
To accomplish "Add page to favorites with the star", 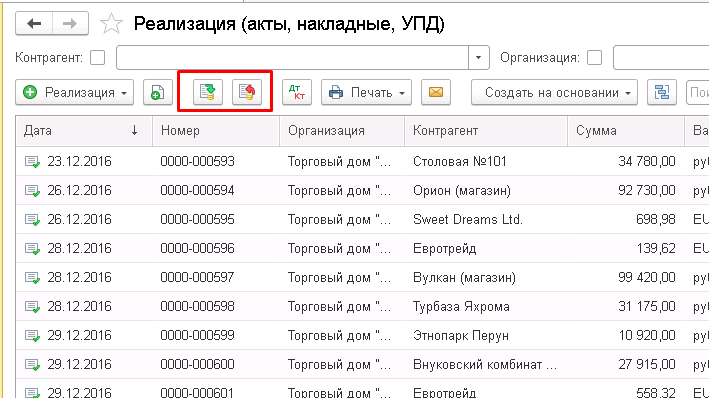I will click(111, 24).
